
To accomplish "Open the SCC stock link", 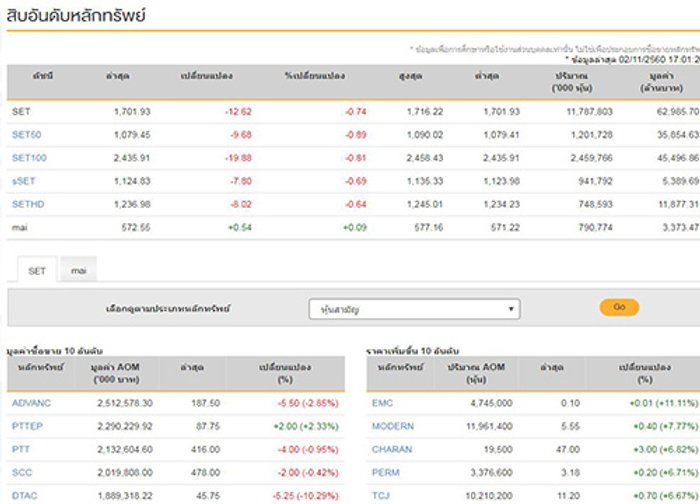I will coord(22,472).
